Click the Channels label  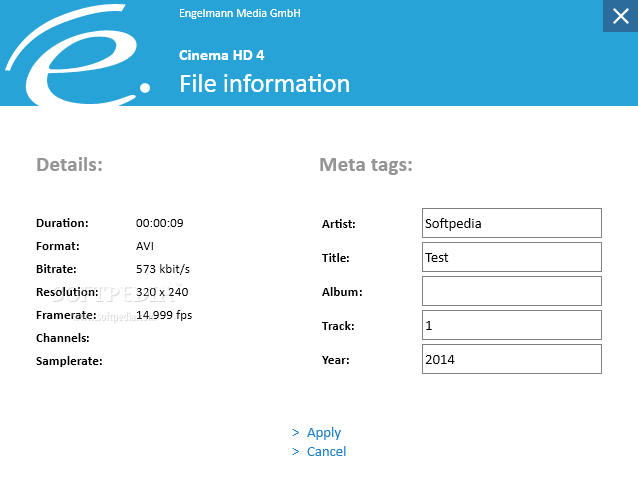click(63, 338)
